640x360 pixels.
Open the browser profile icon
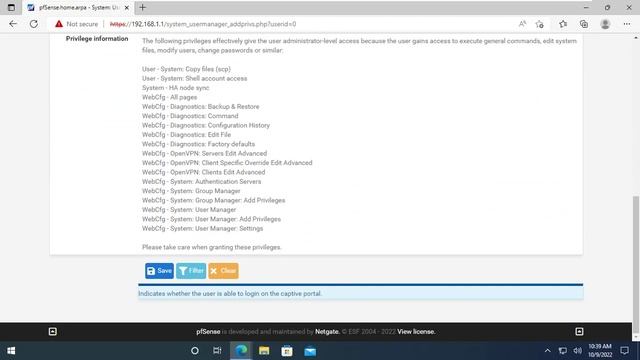pos(605,24)
